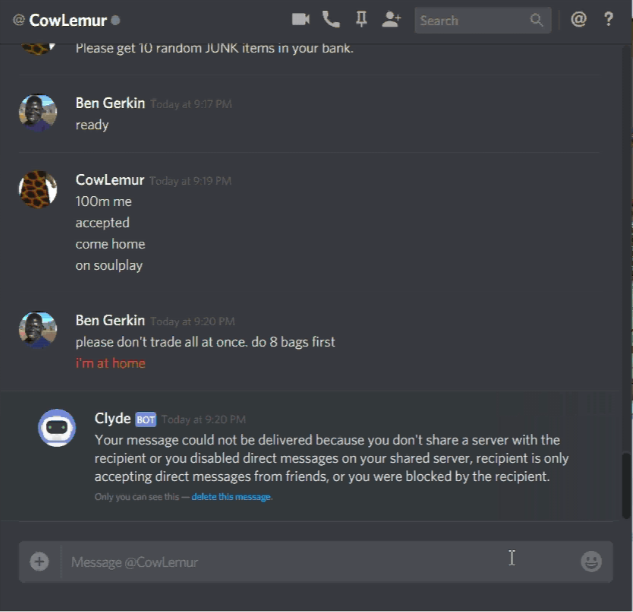Click the CowLemur header title
Image resolution: width=633 pixels, height=612 pixels.
[68, 20]
